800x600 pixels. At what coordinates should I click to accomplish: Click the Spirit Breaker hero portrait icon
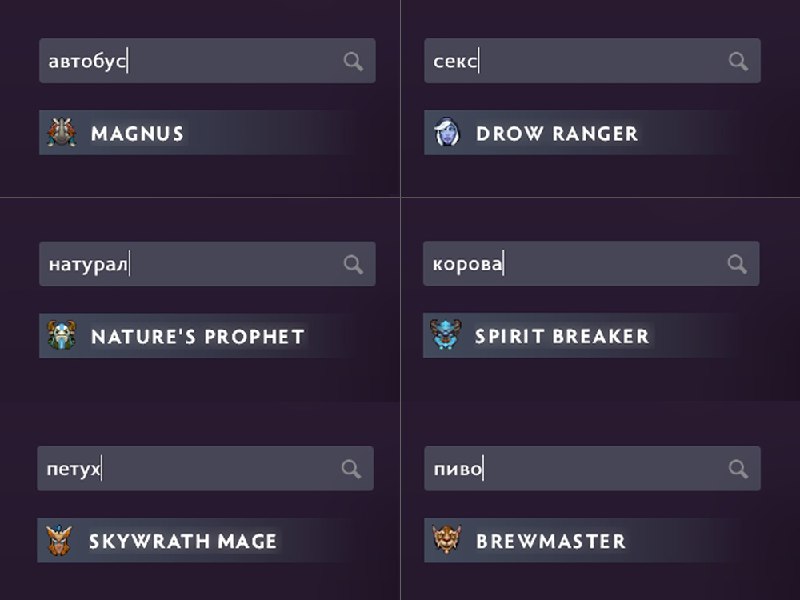tap(445, 336)
